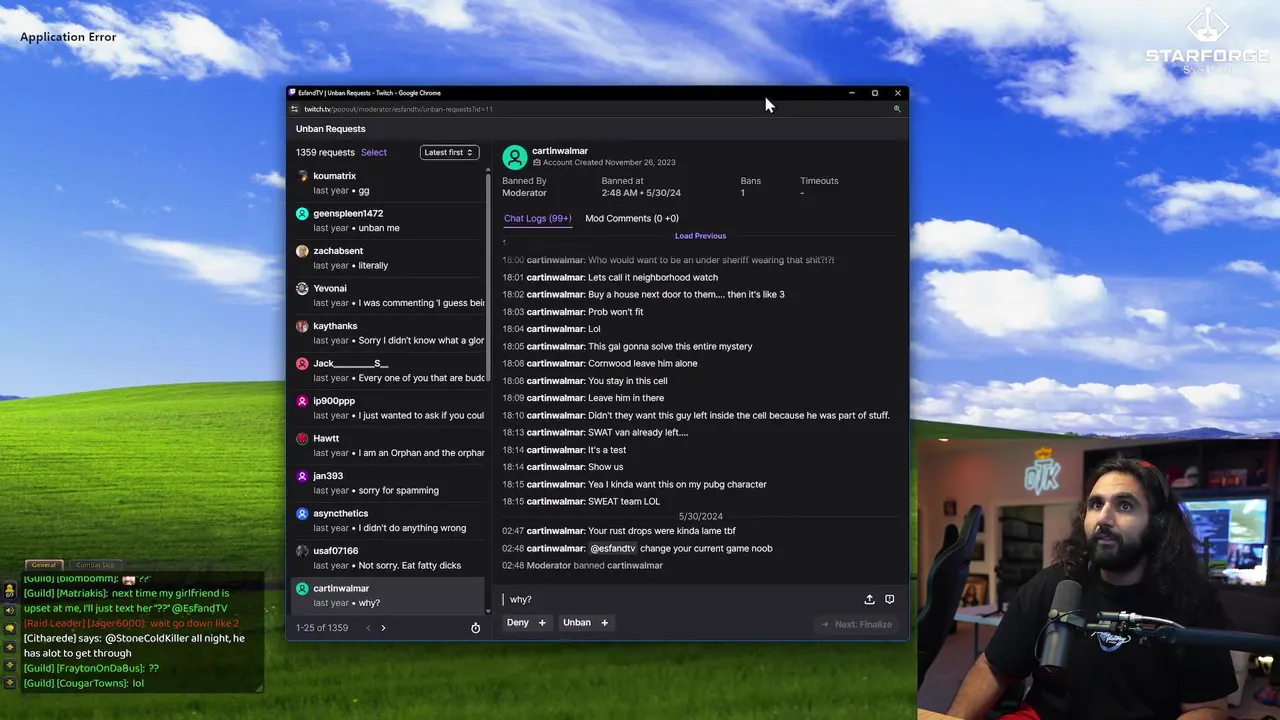Click Yevonai's avatar in request list
This screenshot has width=1280, height=720.
(302, 288)
